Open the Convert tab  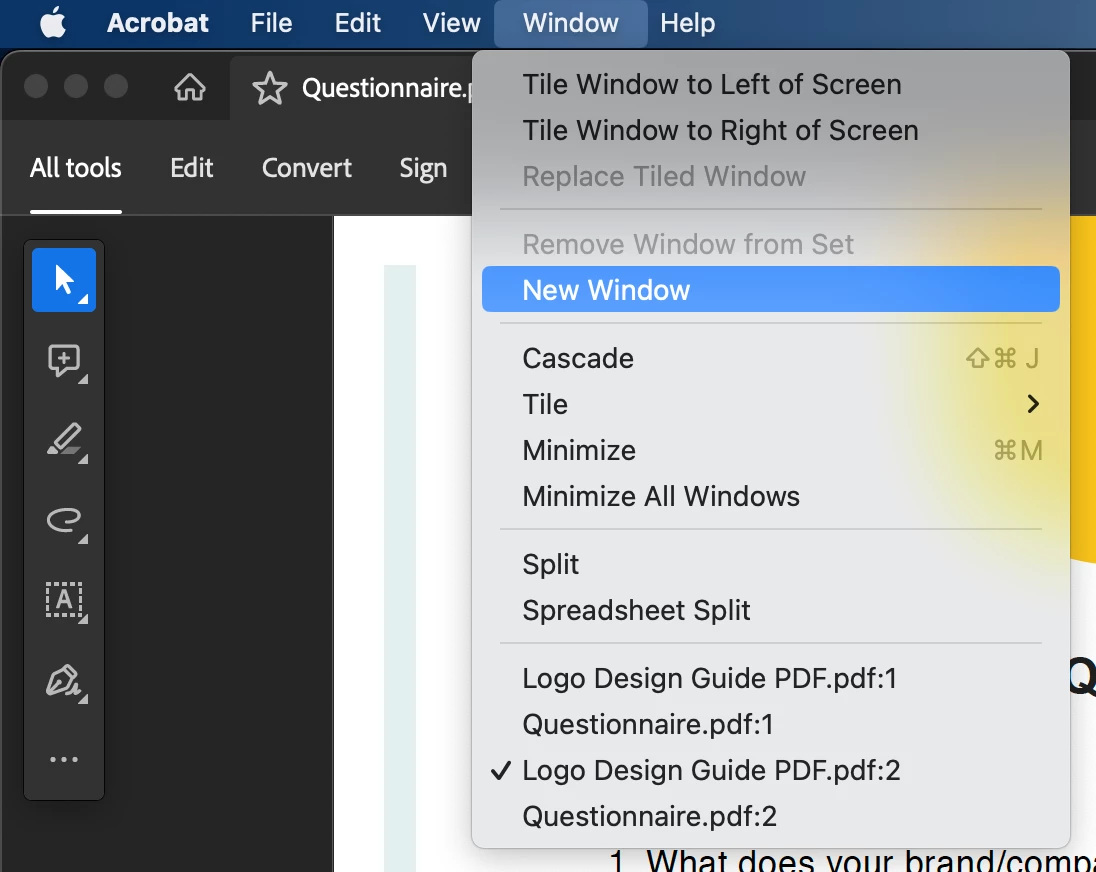click(x=307, y=168)
